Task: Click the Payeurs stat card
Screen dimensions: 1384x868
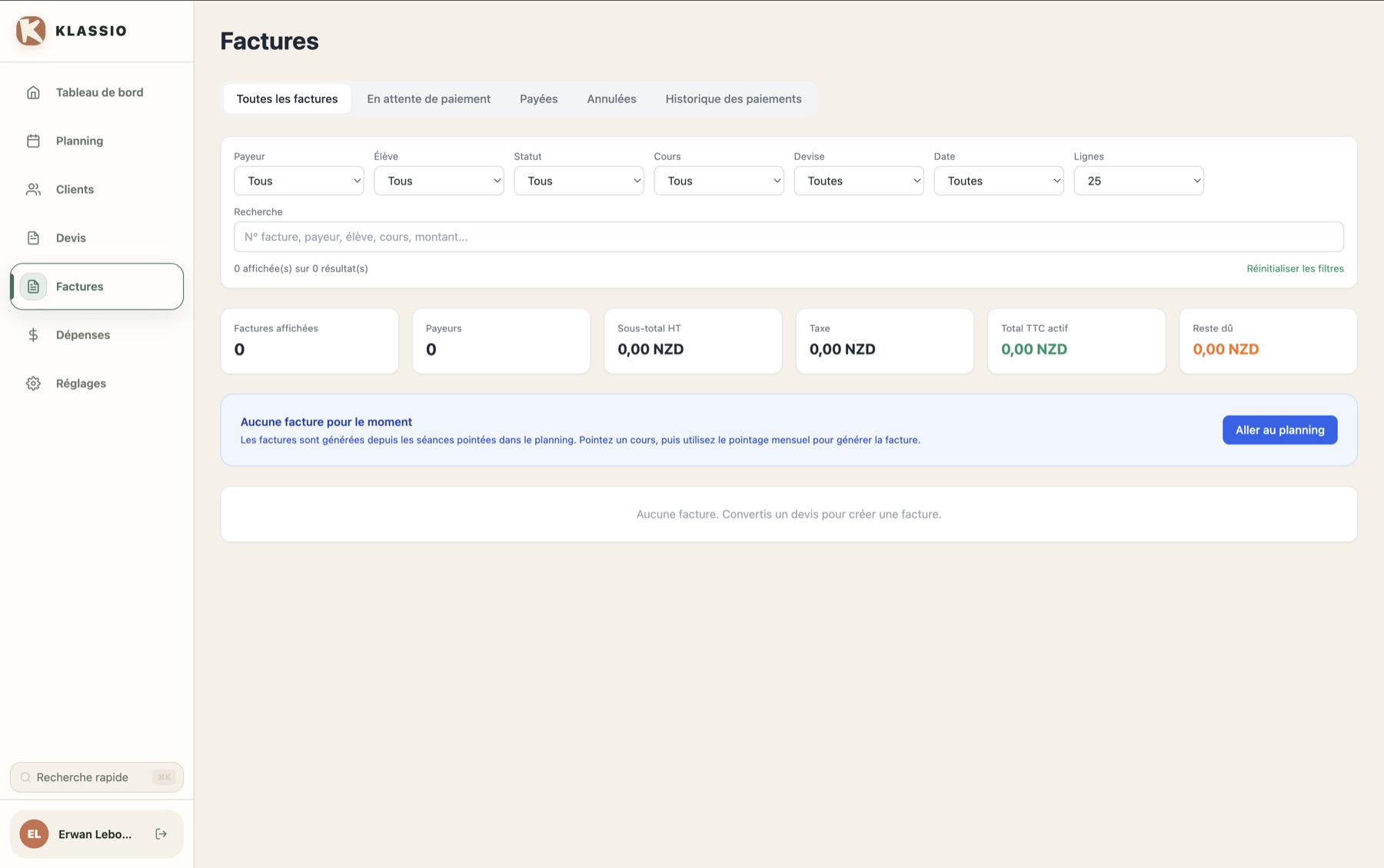Action: pyautogui.click(x=501, y=341)
